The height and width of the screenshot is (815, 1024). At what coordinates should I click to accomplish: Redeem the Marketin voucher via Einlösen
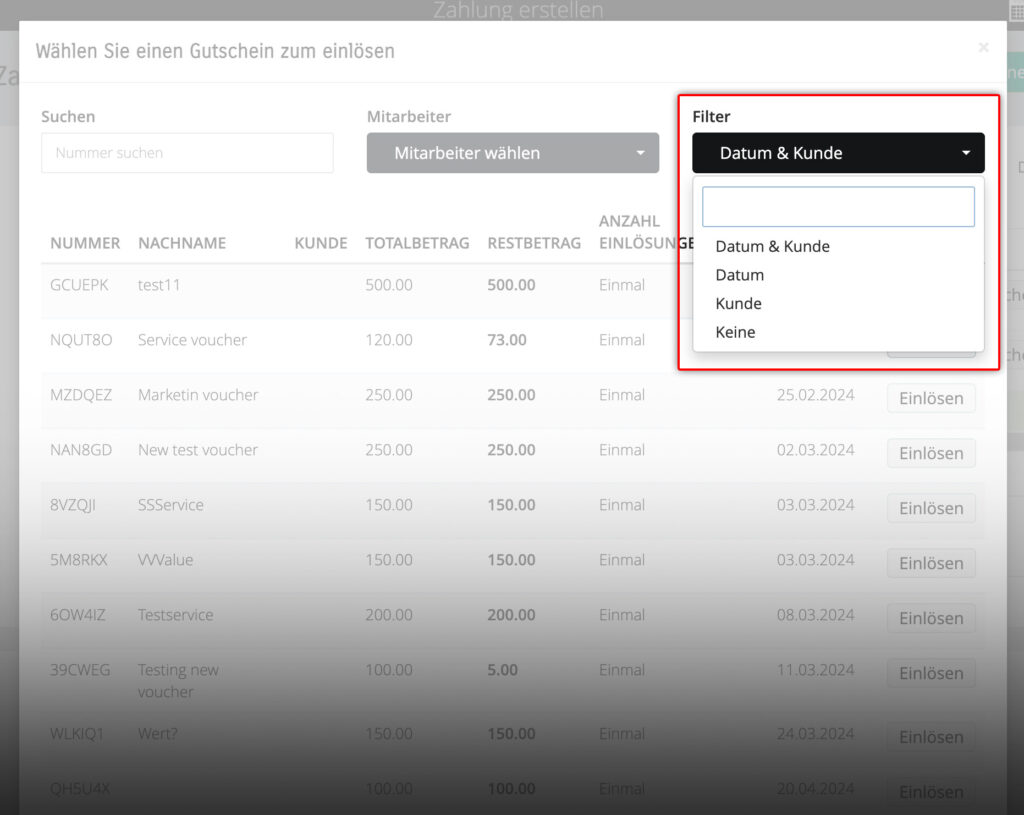tap(930, 398)
